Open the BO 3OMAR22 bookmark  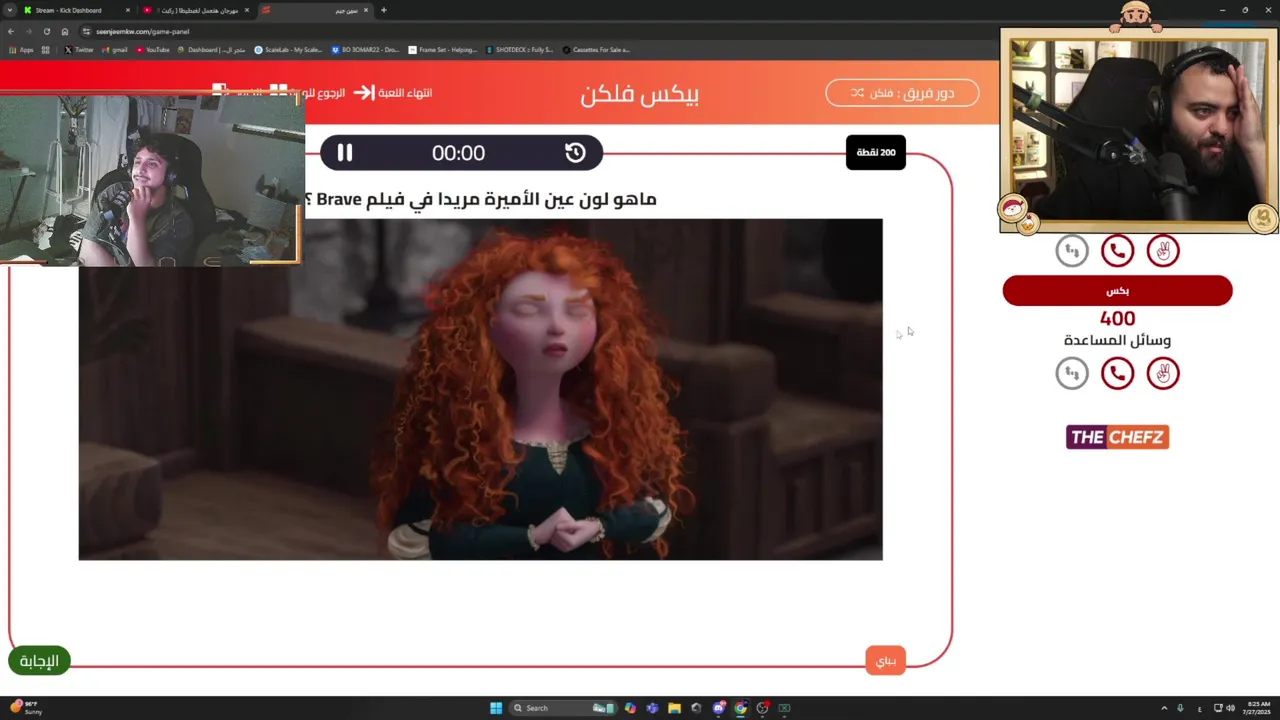click(x=365, y=49)
